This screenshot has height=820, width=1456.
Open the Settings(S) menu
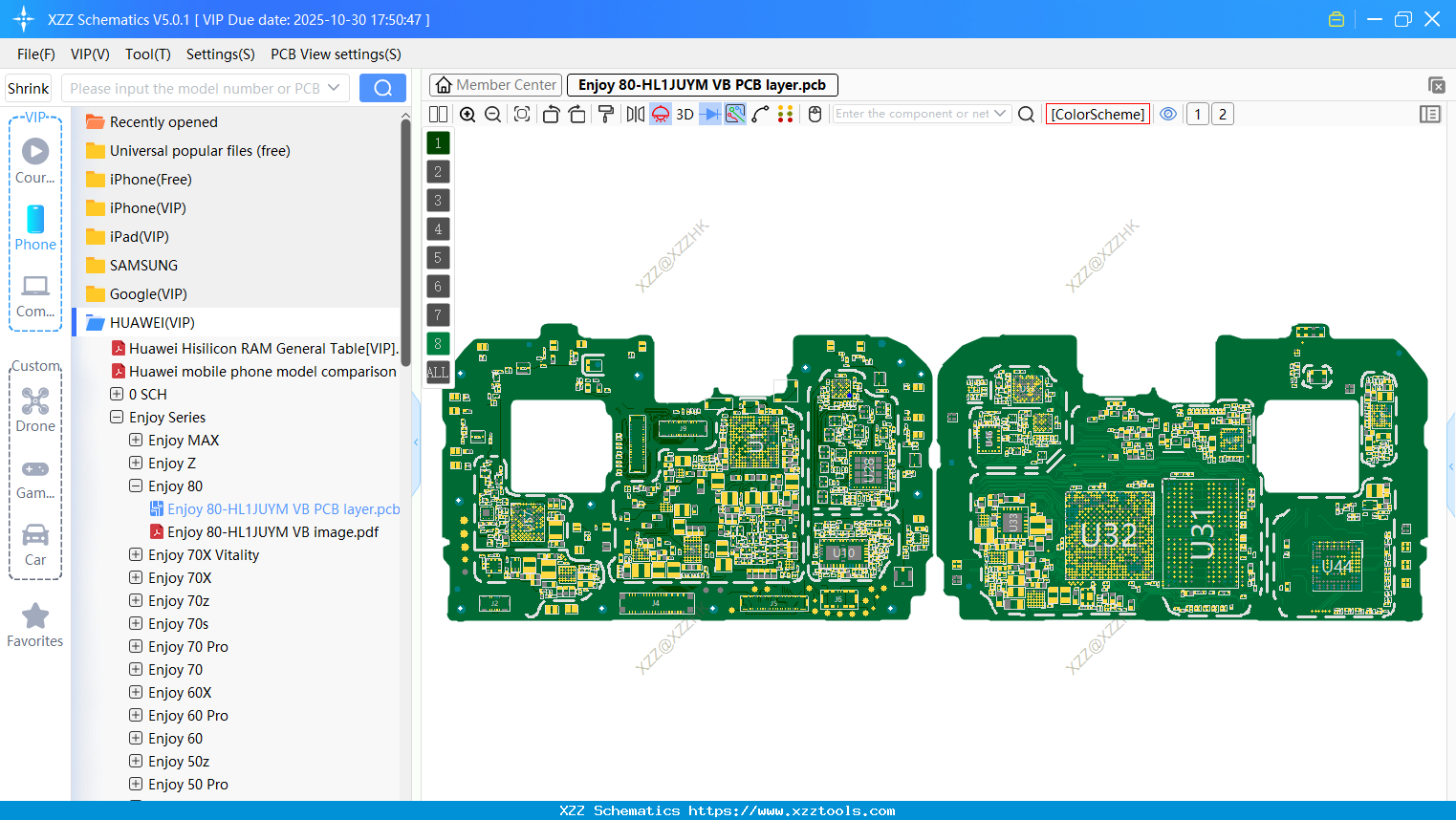(221, 54)
